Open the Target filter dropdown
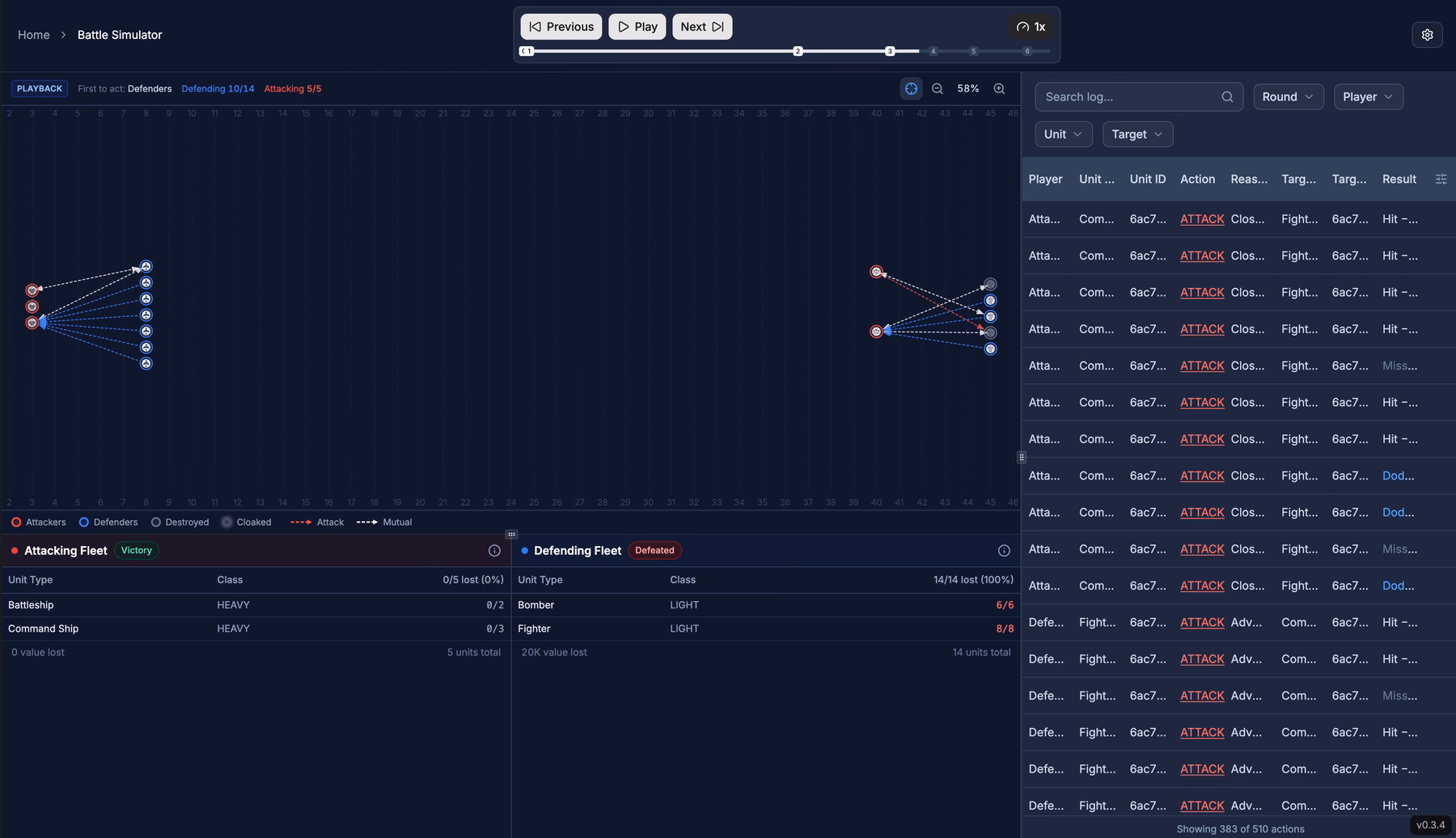The width and height of the screenshot is (1456, 838). 1137,134
